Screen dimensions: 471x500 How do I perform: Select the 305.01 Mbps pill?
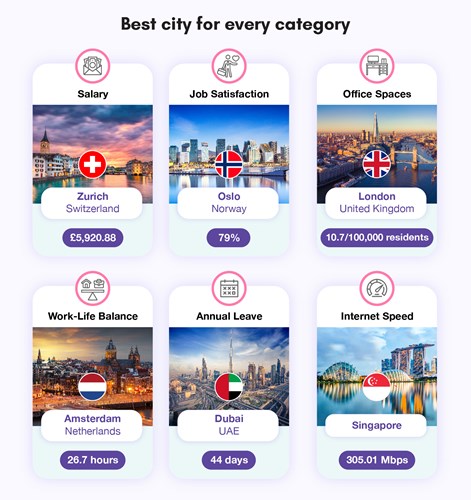pyautogui.click(x=377, y=460)
